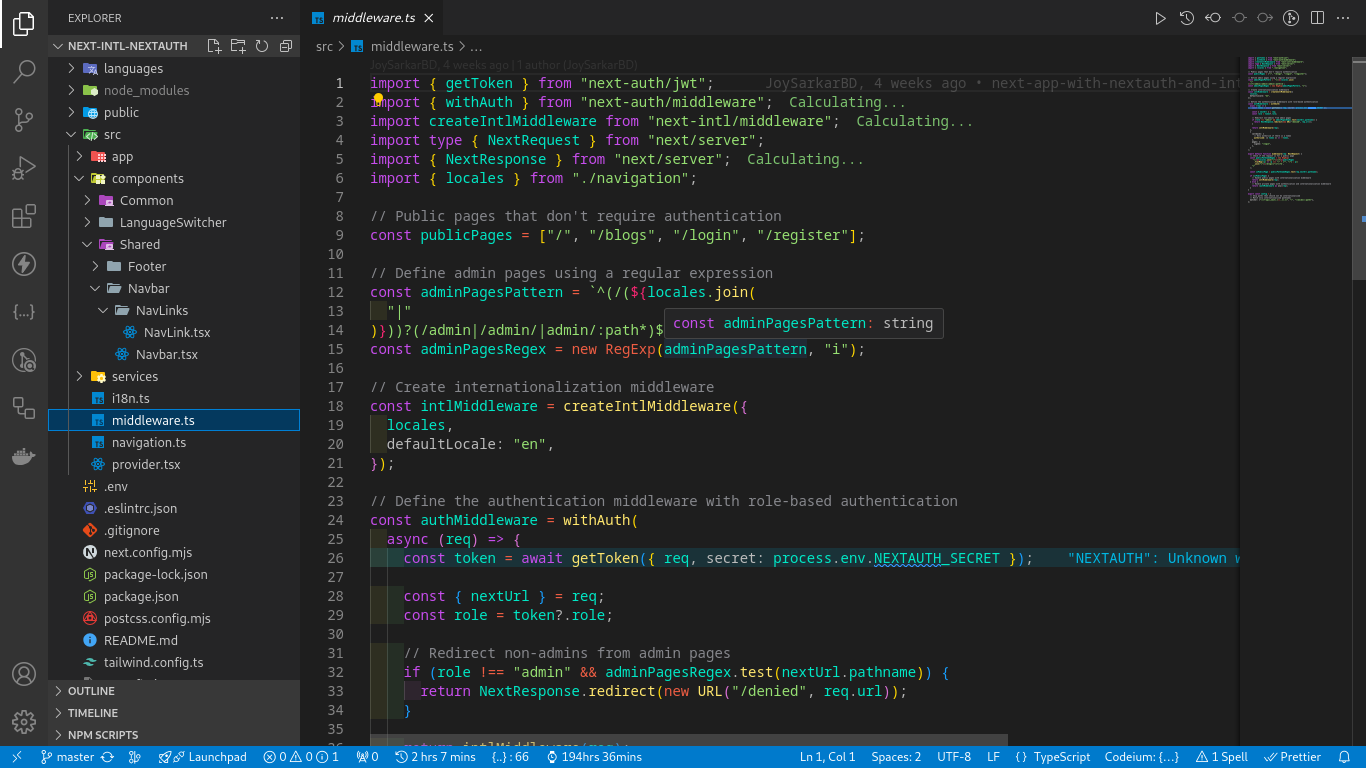Expand the LanguageSwitcher folder
The height and width of the screenshot is (768, 1366).
174,222
